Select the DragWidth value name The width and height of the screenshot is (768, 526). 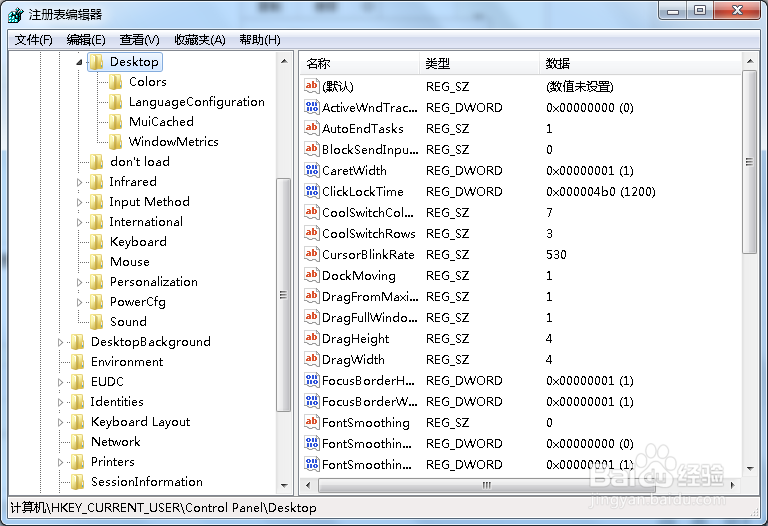(x=353, y=359)
